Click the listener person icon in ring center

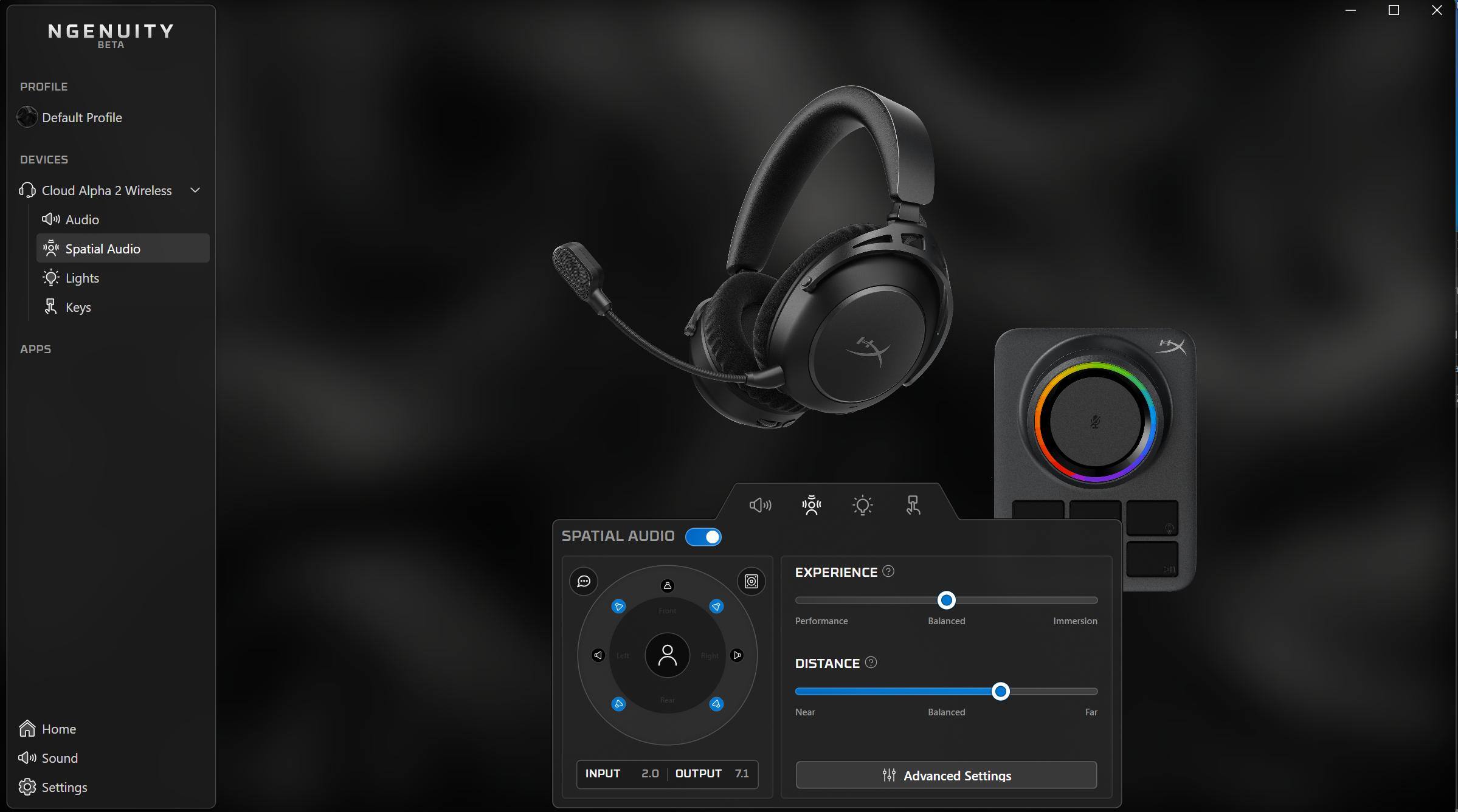pyautogui.click(x=667, y=655)
